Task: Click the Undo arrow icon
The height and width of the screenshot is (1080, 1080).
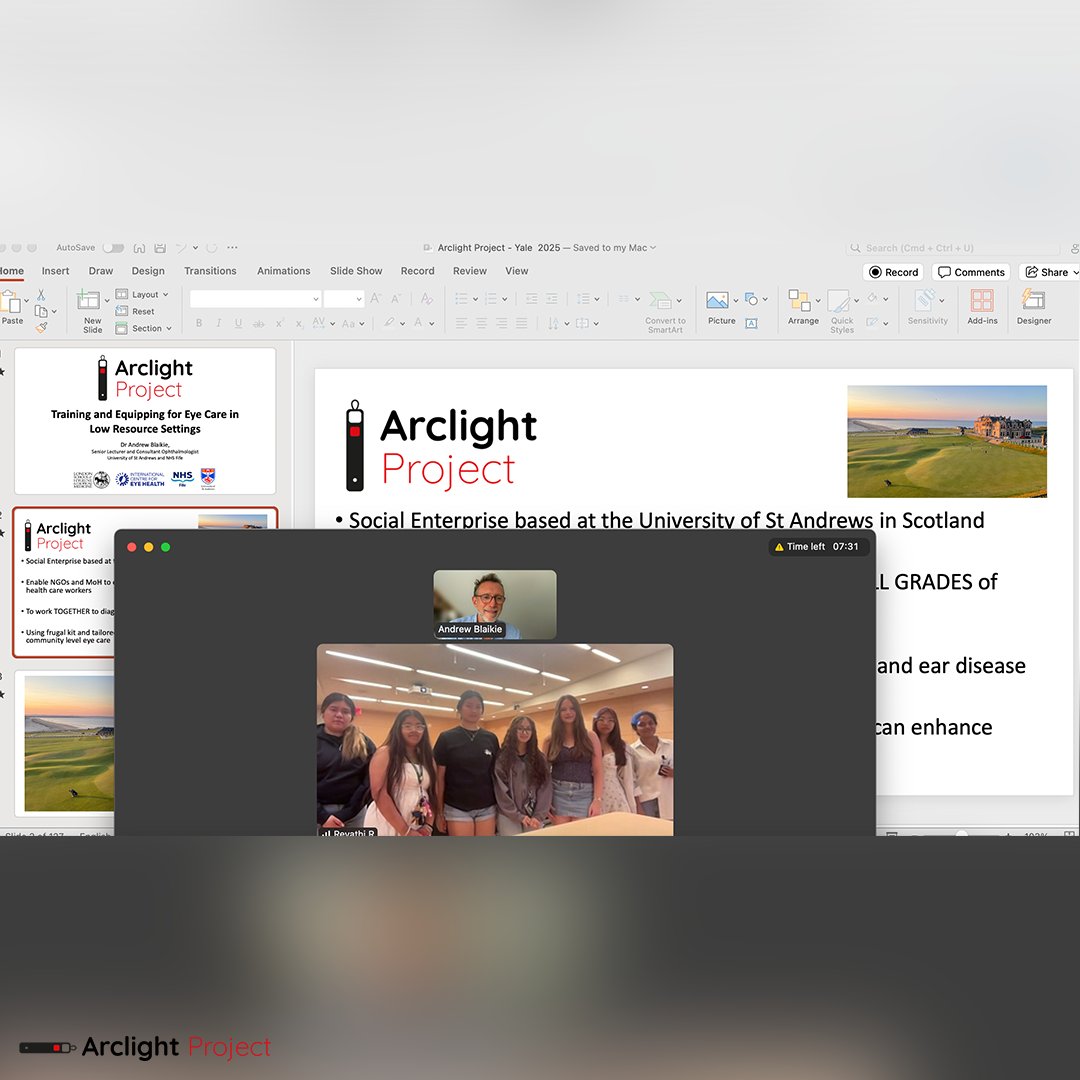Action: pos(181,248)
